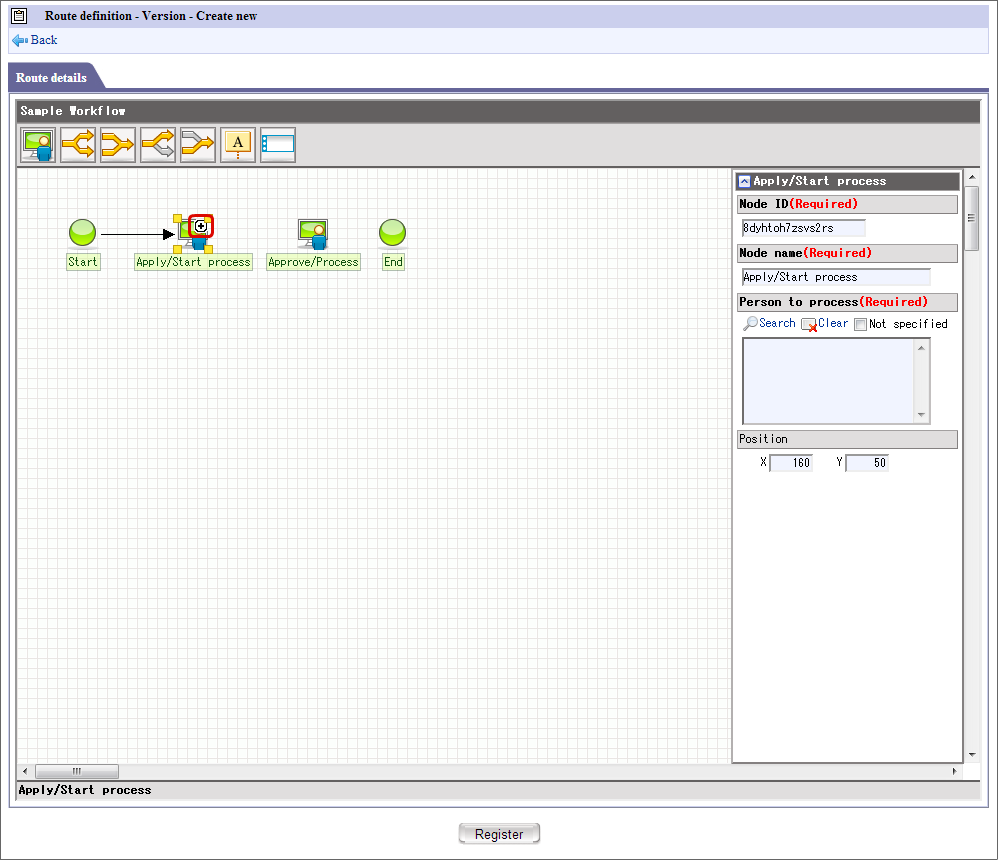The width and height of the screenshot is (998, 860).
Task: Click the Position section header
Action: [847, 439]
